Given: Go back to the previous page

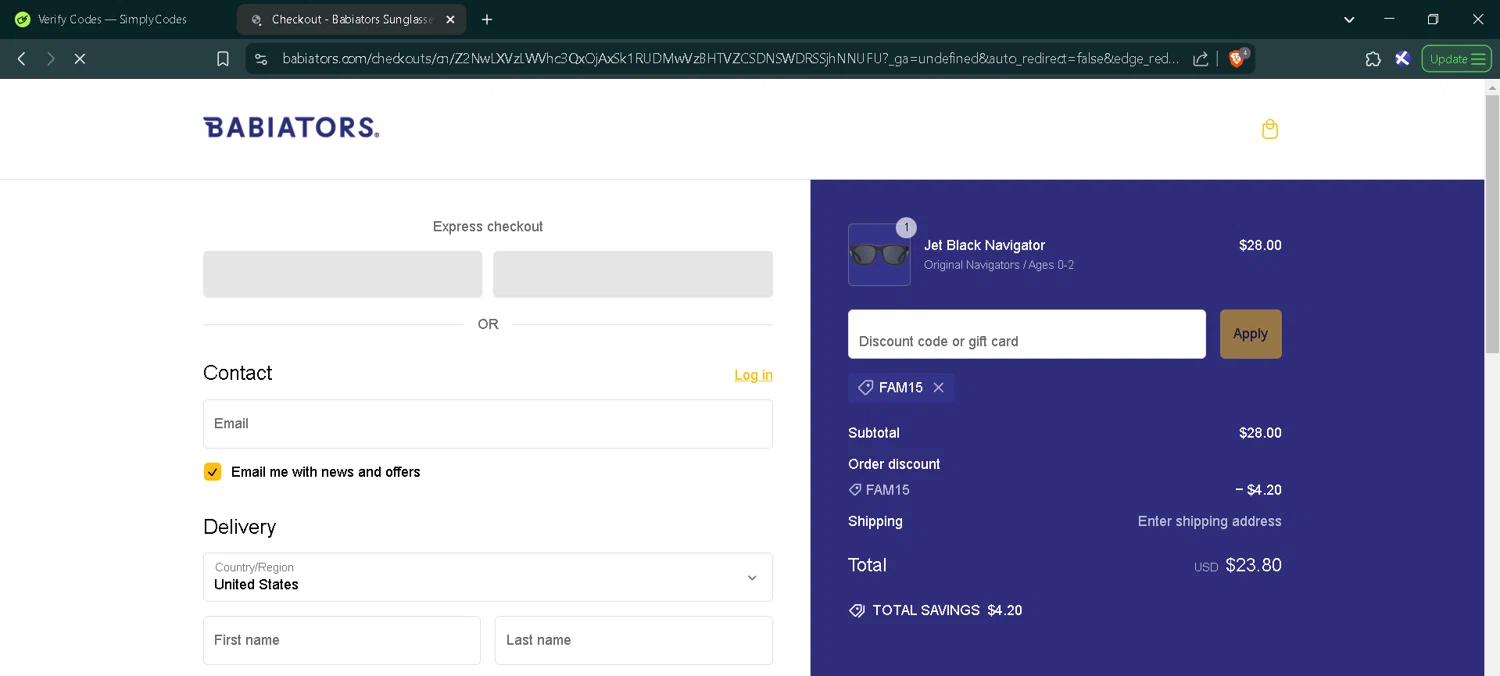Looking at the screenshot, I should 21,59.
